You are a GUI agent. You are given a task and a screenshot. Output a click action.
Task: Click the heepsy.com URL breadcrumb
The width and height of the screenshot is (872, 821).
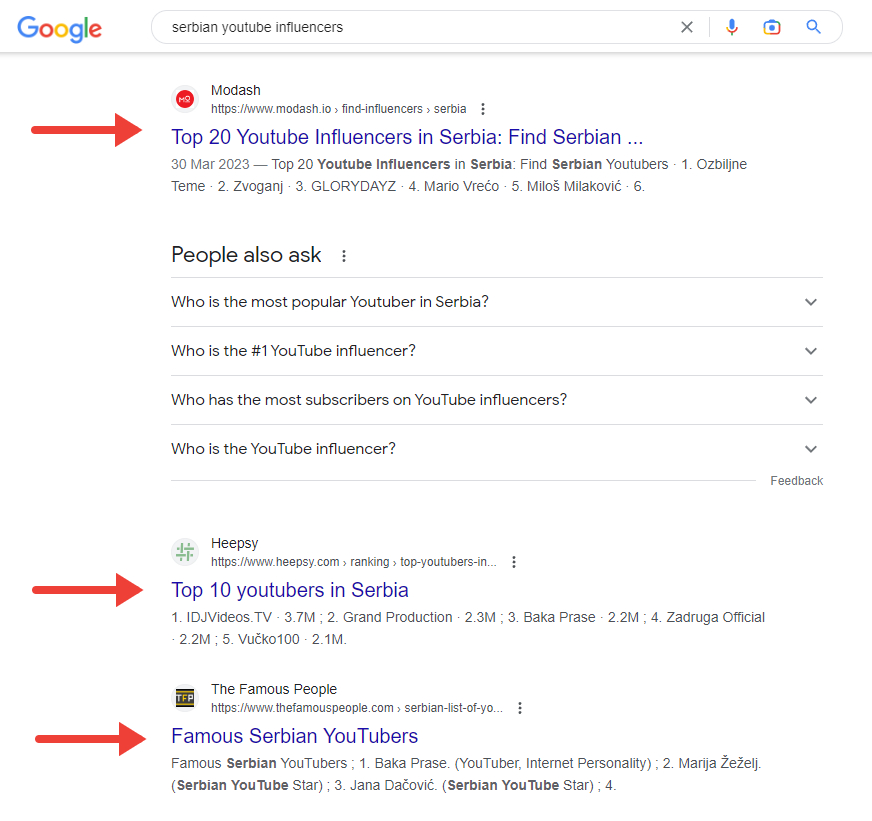(354, 562)
